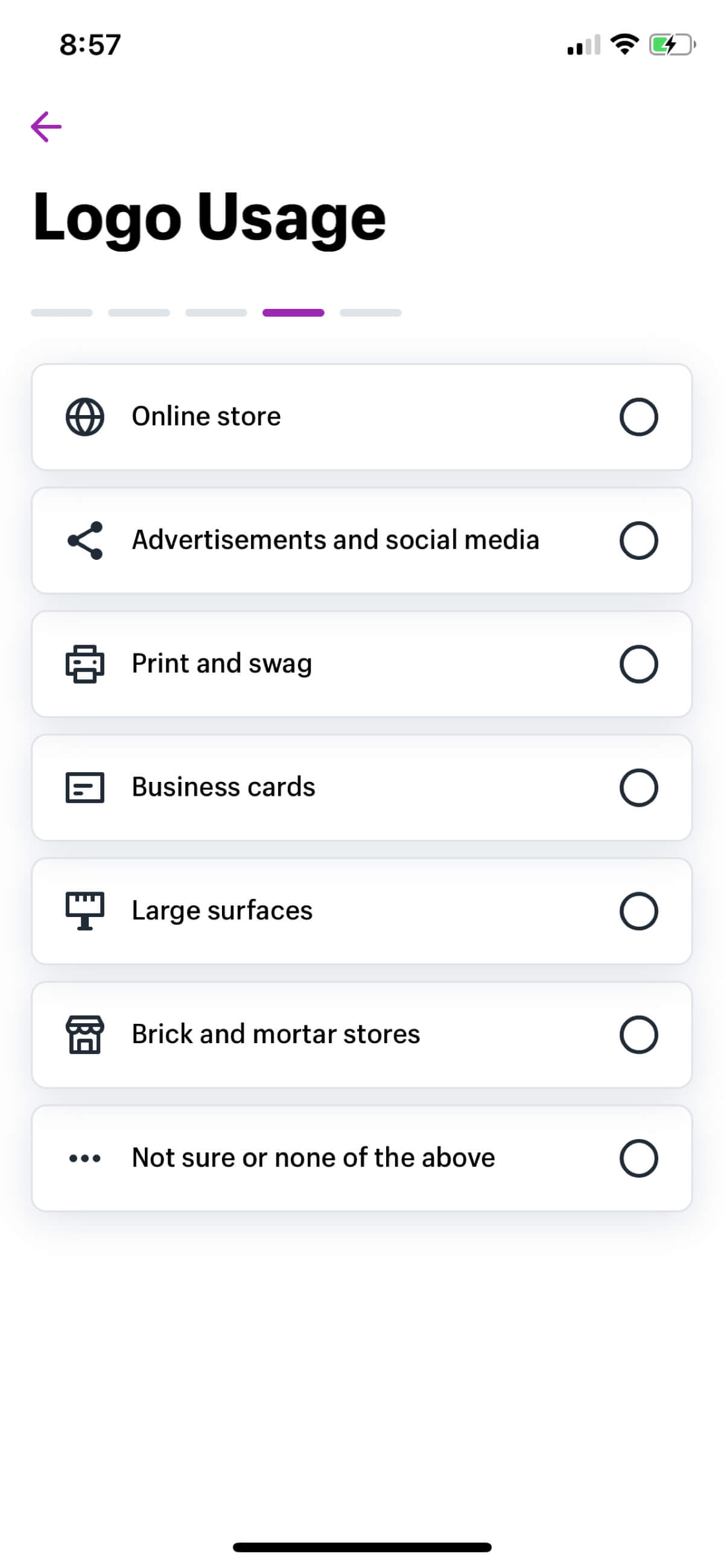
Task: Select the Print and swag radio circle
Action: click(x=639, y=664)
